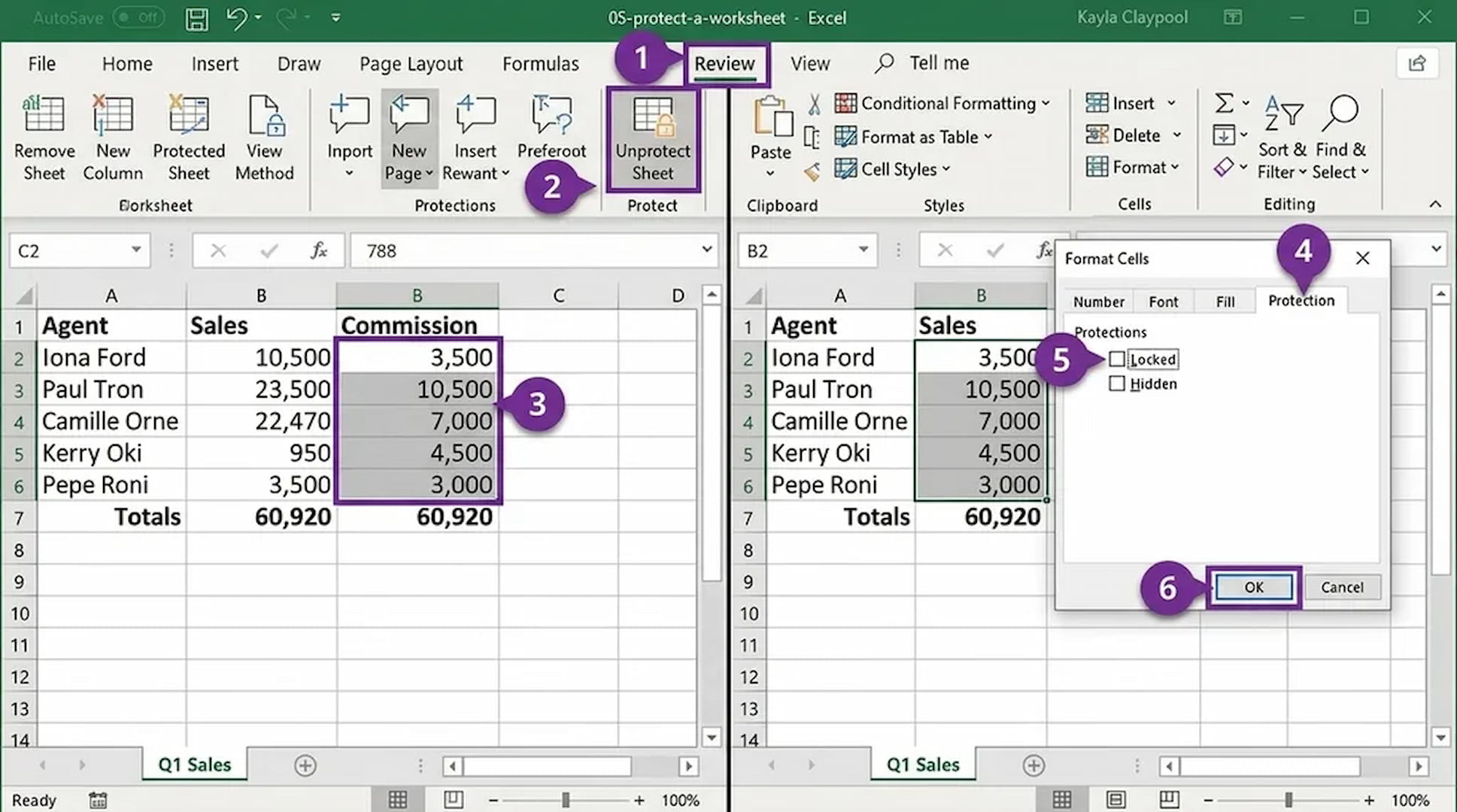The image size is (1457, 812).
Task: Close the Format Cells dialog
Action: (x=1362, y=259)
